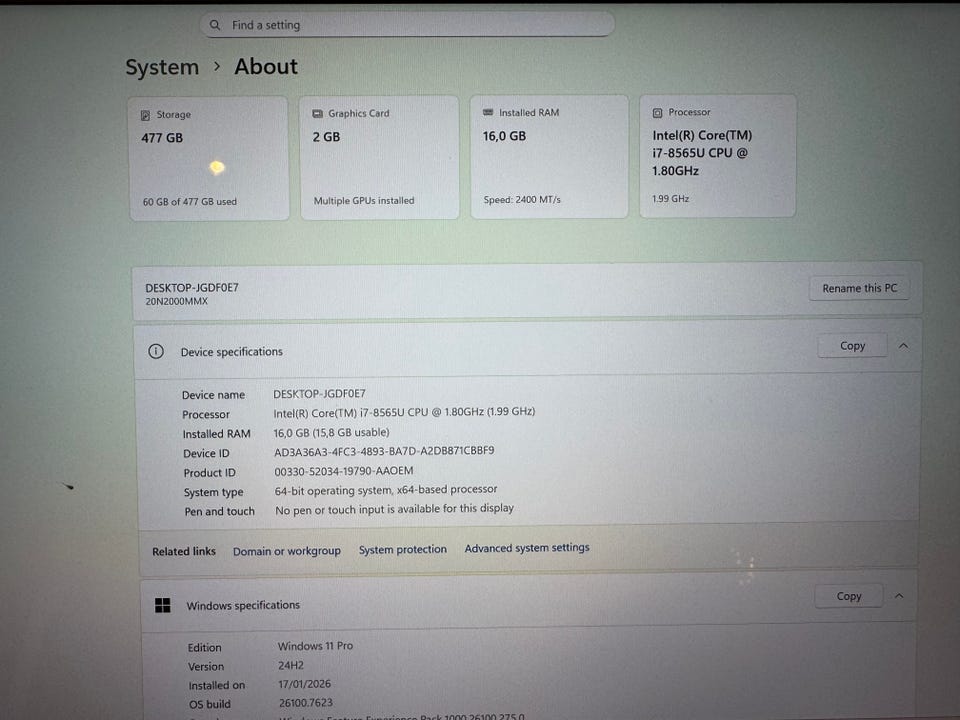
Task: Click the Device specifications info icon
Action: pyautogui.click(x=156, y=351)
